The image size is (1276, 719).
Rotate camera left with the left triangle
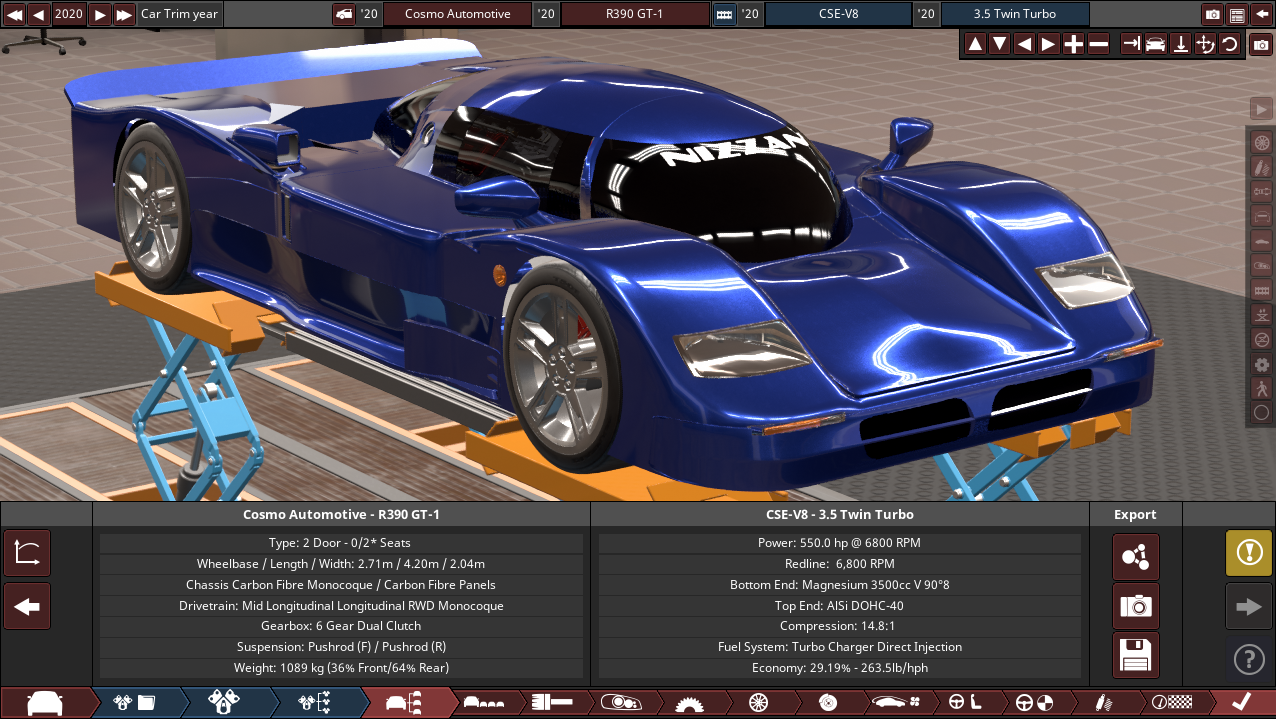tap(1024, 44)
